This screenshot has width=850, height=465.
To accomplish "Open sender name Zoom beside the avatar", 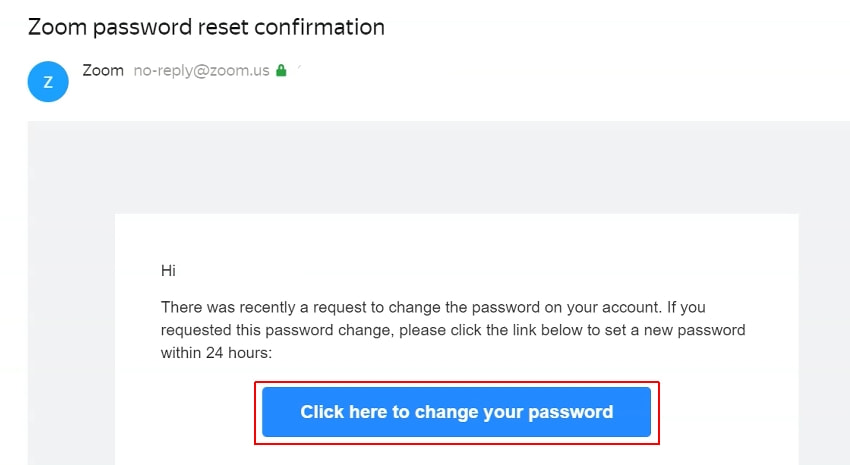I will pyautogui.click(x=104, y=71).
